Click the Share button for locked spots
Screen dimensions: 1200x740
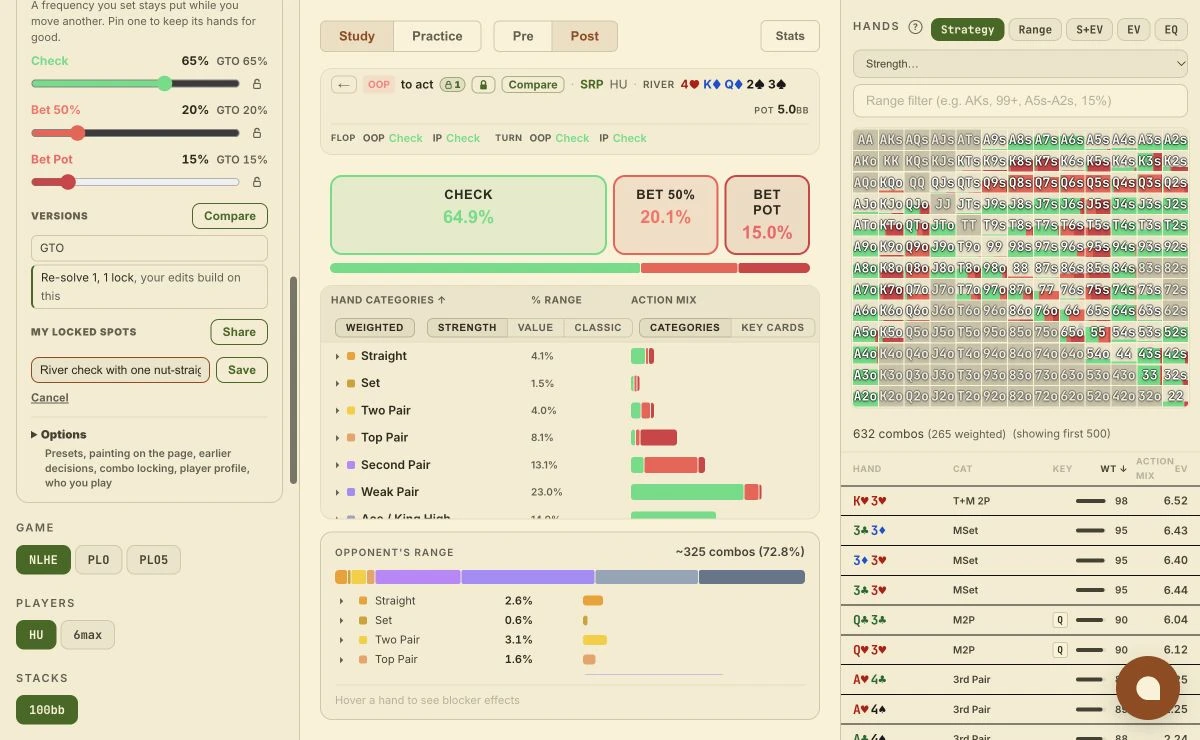(239, 332)
